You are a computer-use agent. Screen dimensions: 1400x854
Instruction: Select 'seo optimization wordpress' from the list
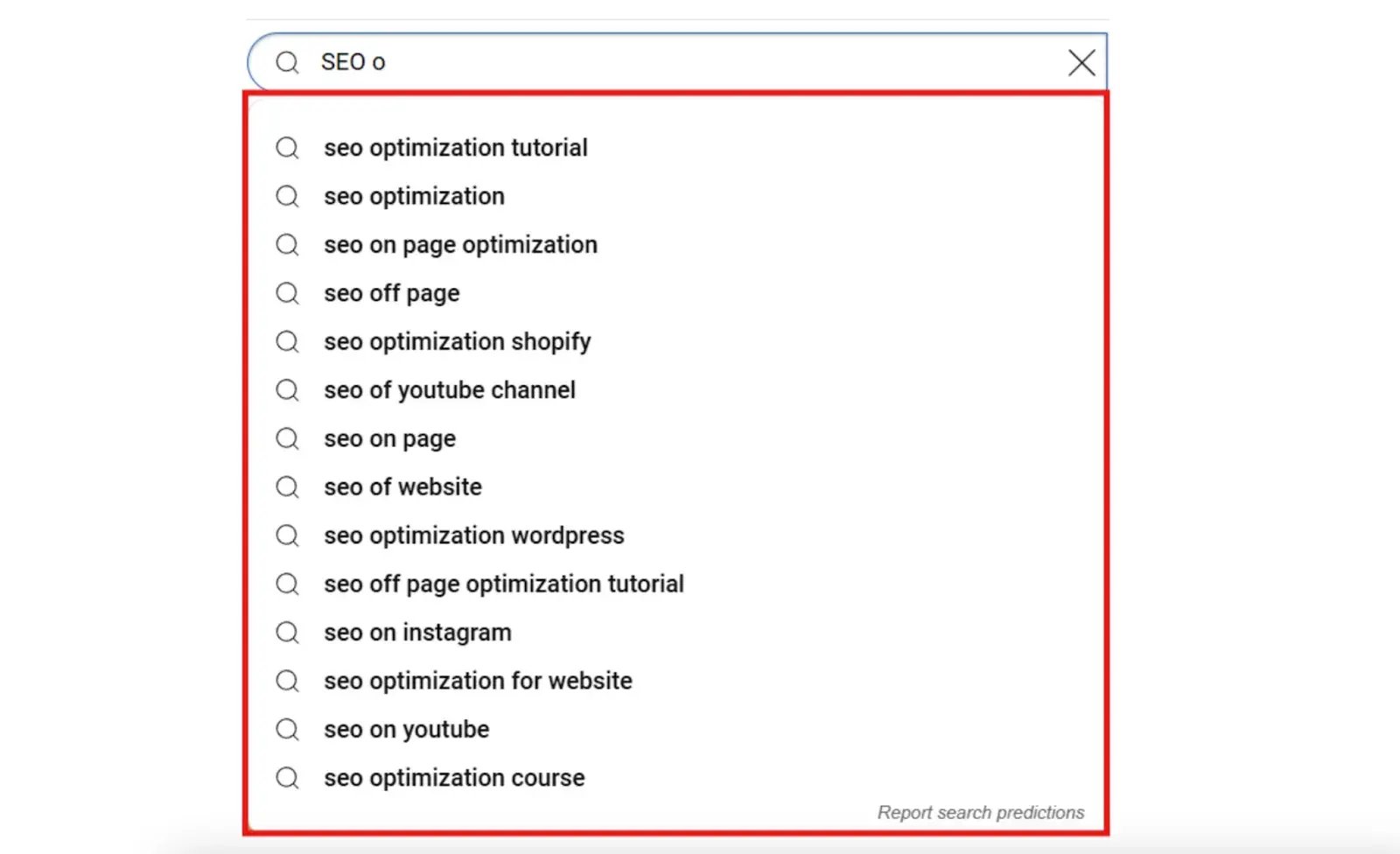point(473,535)
